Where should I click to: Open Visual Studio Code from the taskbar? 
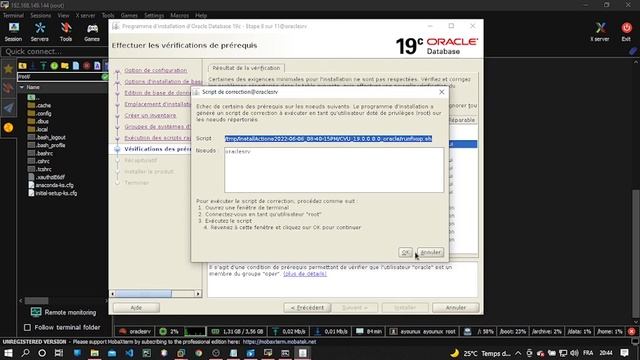click(x=129, y=353)
